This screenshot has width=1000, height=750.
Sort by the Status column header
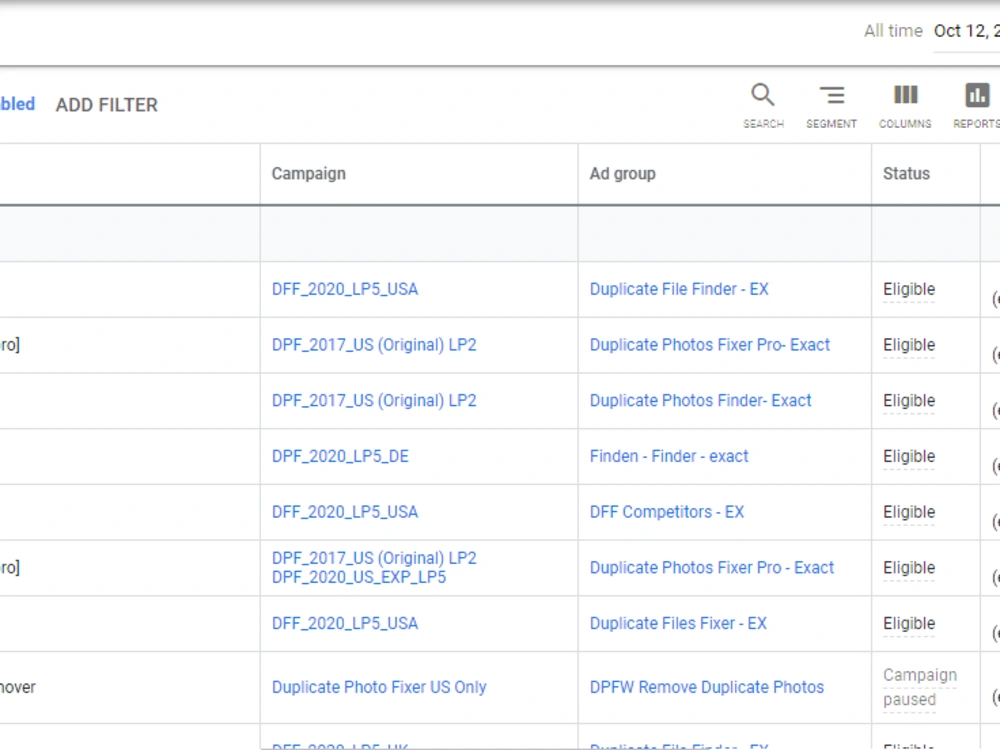[x=906, y=173]
